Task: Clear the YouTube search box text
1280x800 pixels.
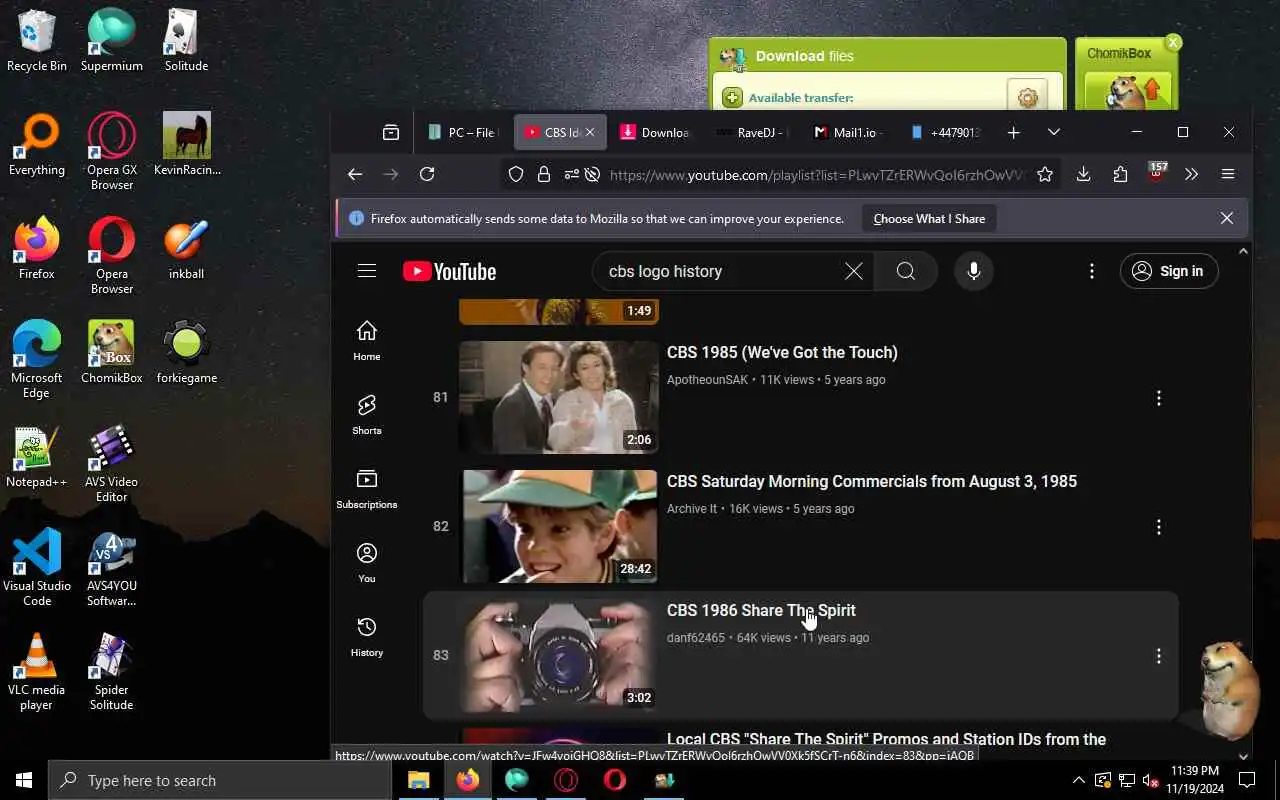Action: (x=854, y=271)
